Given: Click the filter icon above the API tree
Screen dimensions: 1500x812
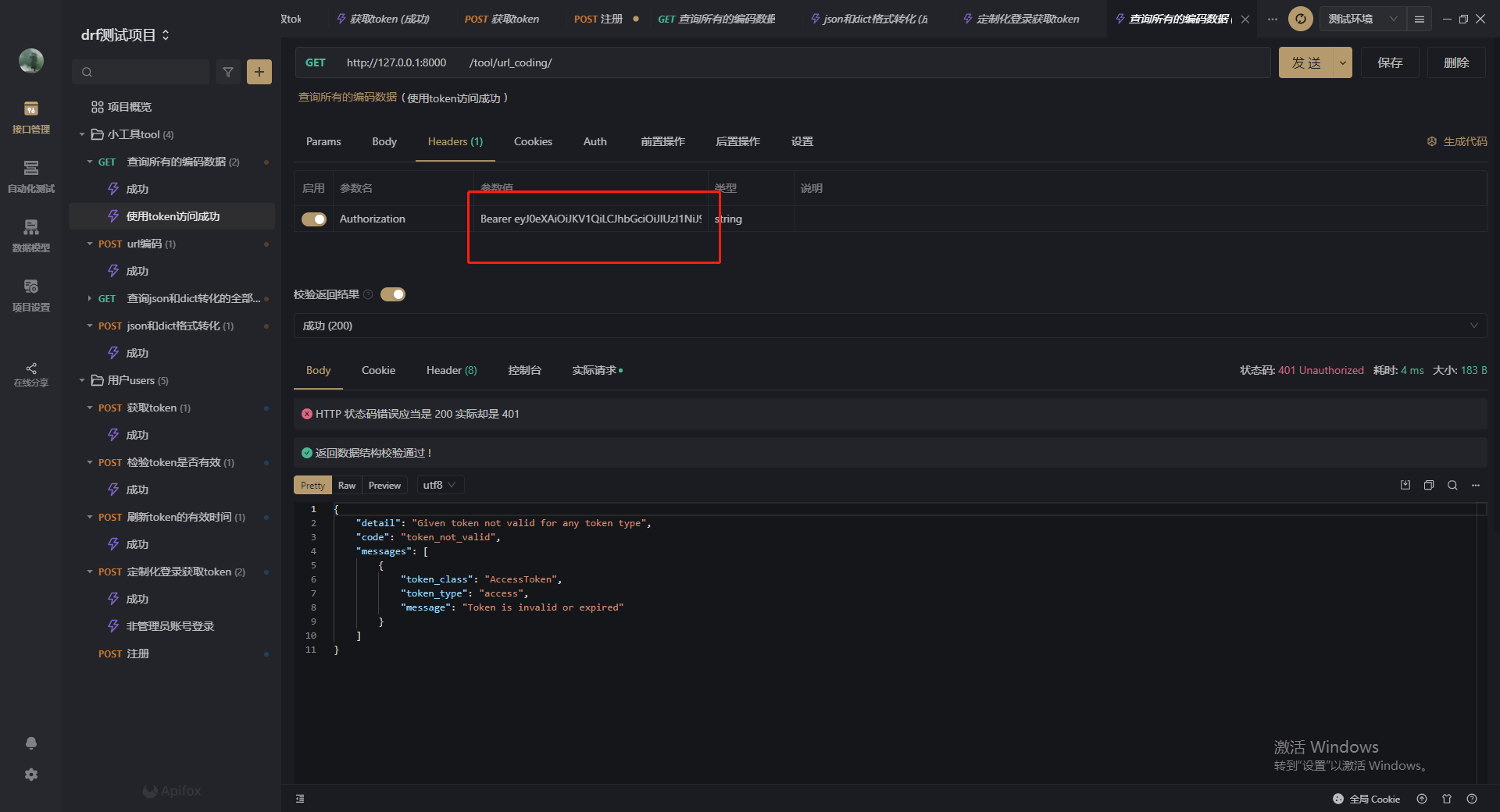Looking at the screenshot, I should (x=227, y=72).
